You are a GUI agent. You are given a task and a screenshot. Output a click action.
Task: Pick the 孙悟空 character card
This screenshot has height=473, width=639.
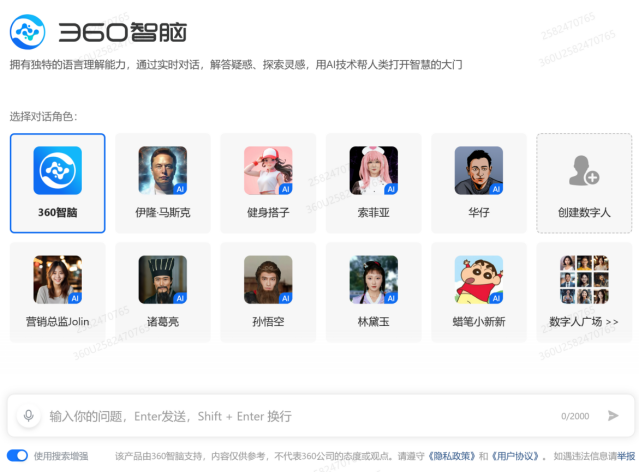coord(268,292)
